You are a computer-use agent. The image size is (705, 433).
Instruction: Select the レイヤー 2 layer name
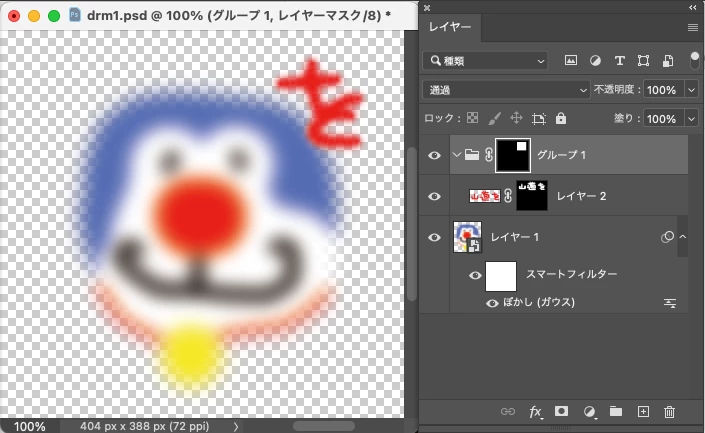(x=581, y=196)
